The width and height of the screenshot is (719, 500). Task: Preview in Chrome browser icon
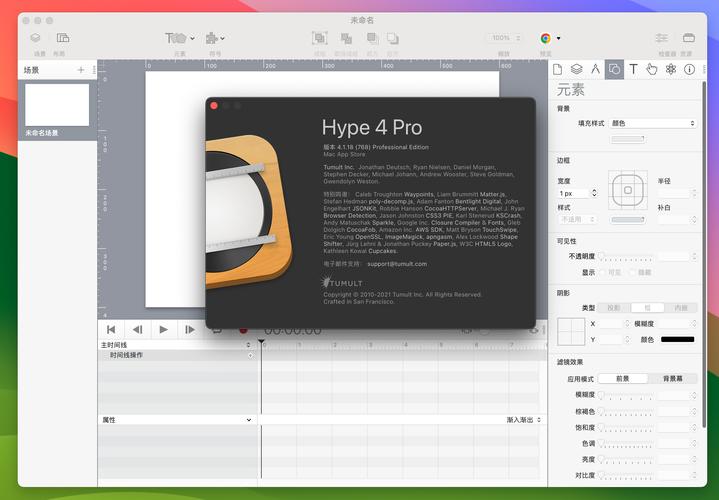pos(545,38)
